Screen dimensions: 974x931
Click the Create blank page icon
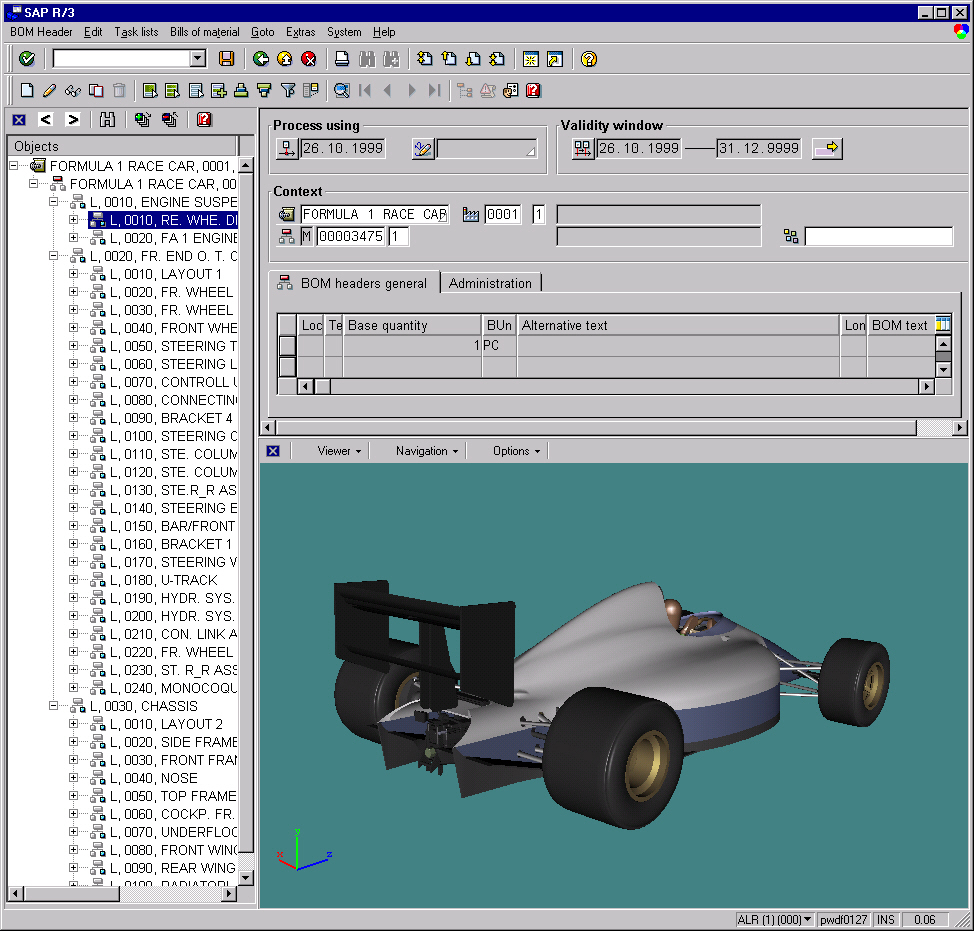pos(27,90)
